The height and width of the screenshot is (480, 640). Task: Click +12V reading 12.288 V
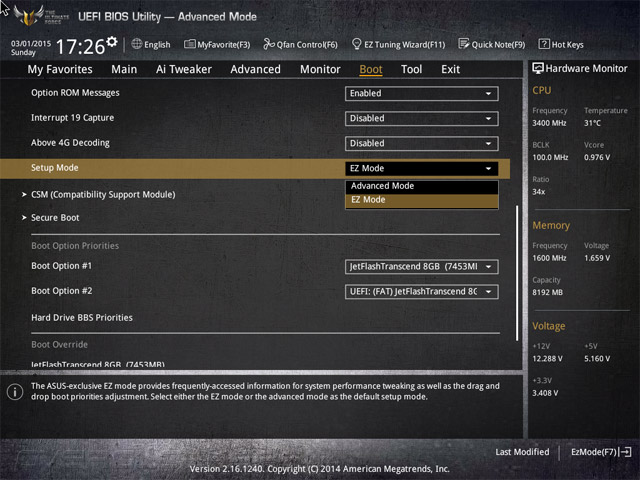coord(547,358)
